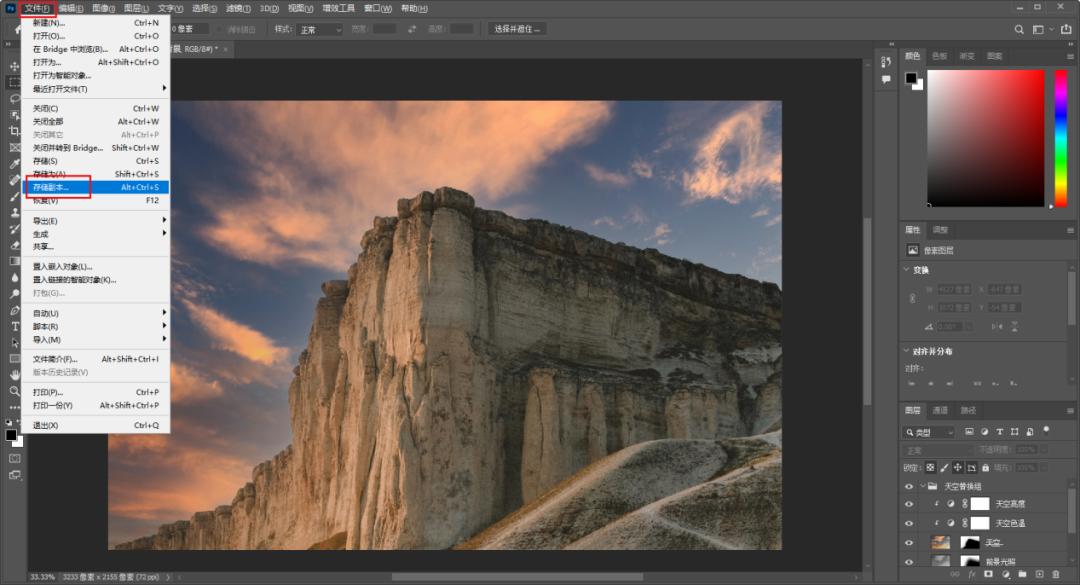Select the Type (T) tool
Screen dimensions: 1080x585
pos(14,326)
